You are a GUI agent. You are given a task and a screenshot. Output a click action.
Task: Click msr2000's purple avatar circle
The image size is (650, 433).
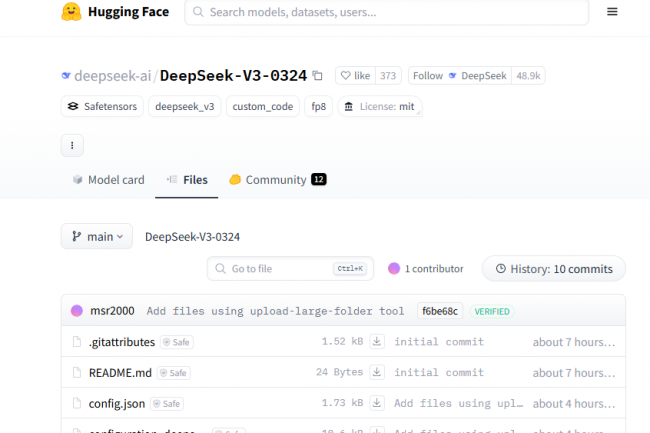[x=77, y=311]
